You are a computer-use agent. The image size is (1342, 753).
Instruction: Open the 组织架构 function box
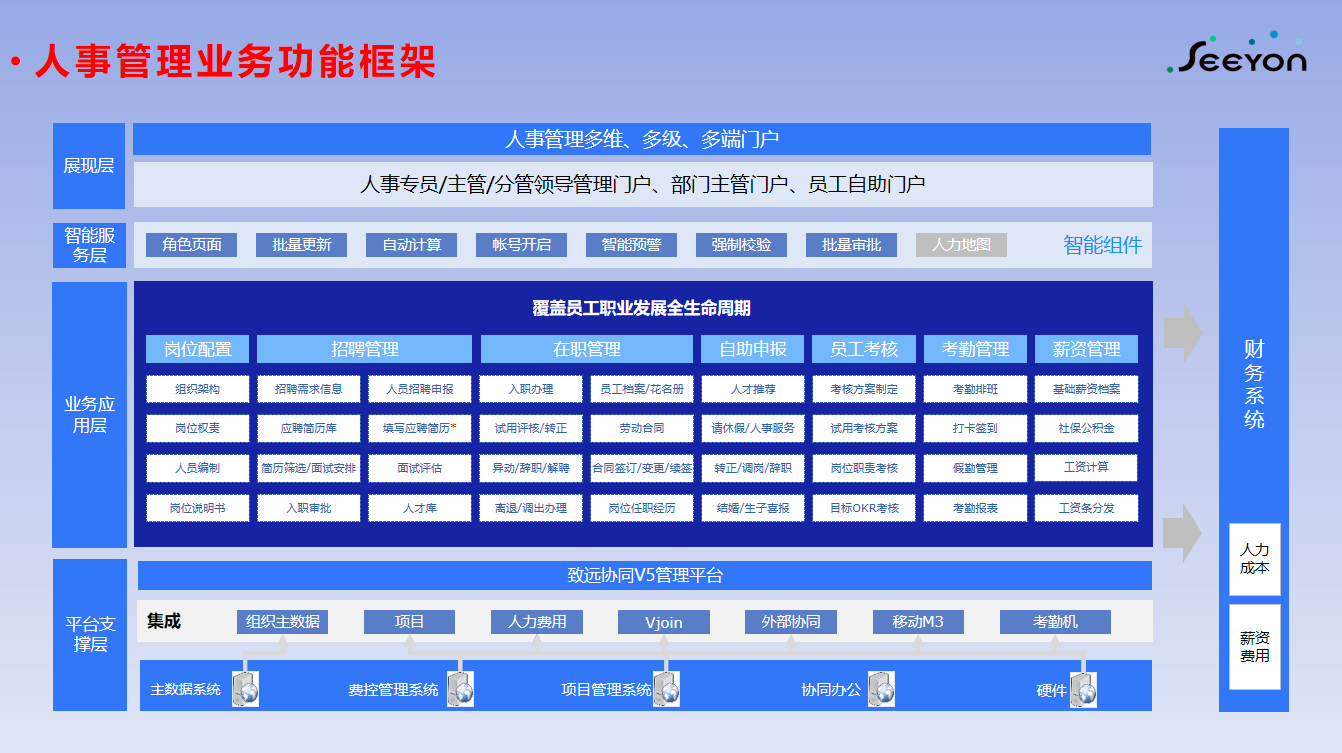pyautogui.click(x=197, y=389)
